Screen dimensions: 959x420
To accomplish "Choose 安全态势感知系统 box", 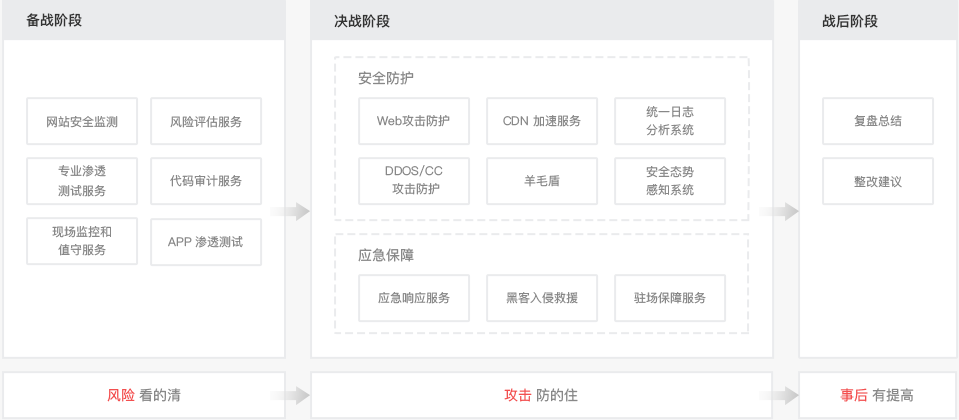I will (x=670, y=180).
